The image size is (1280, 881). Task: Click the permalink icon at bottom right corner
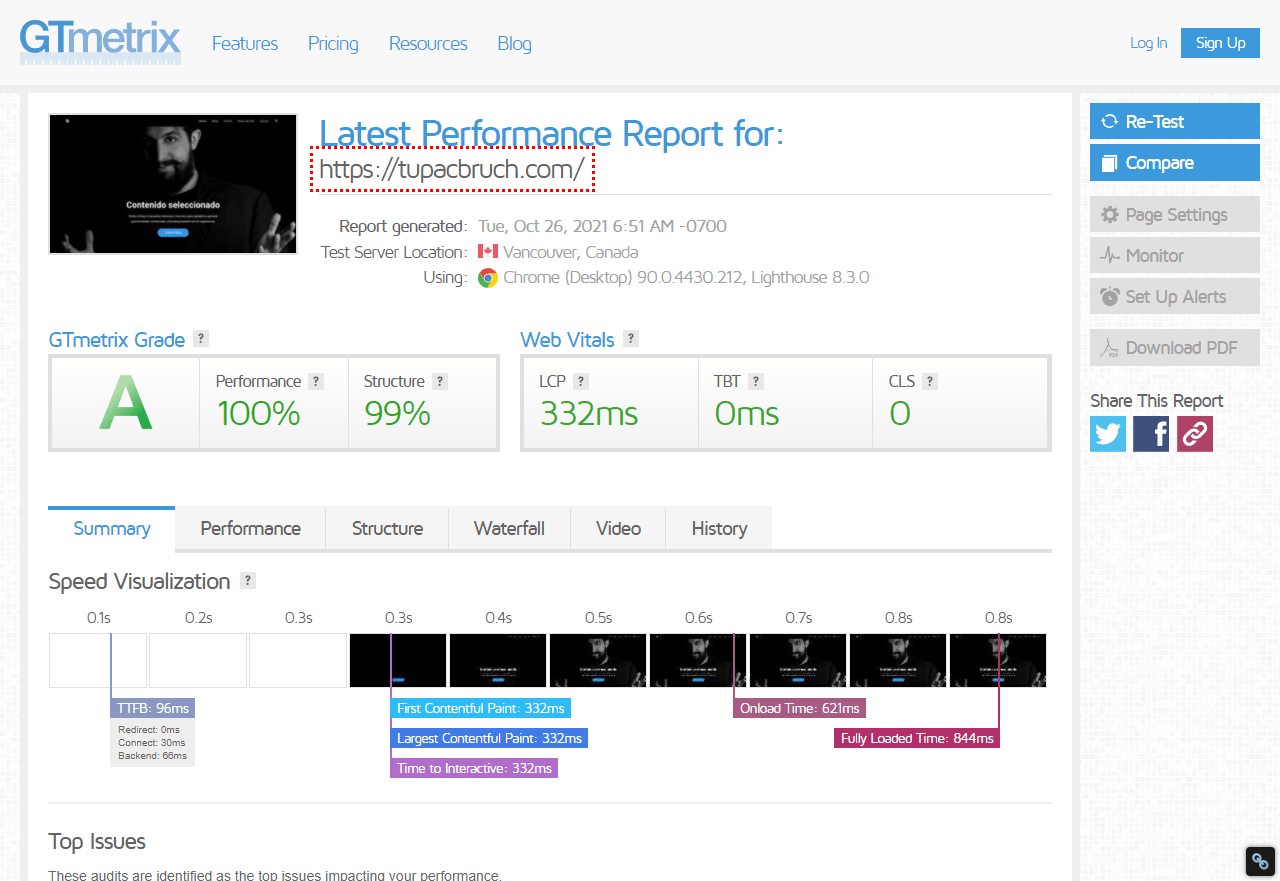pyautogui.click(x=1259, y=860)
